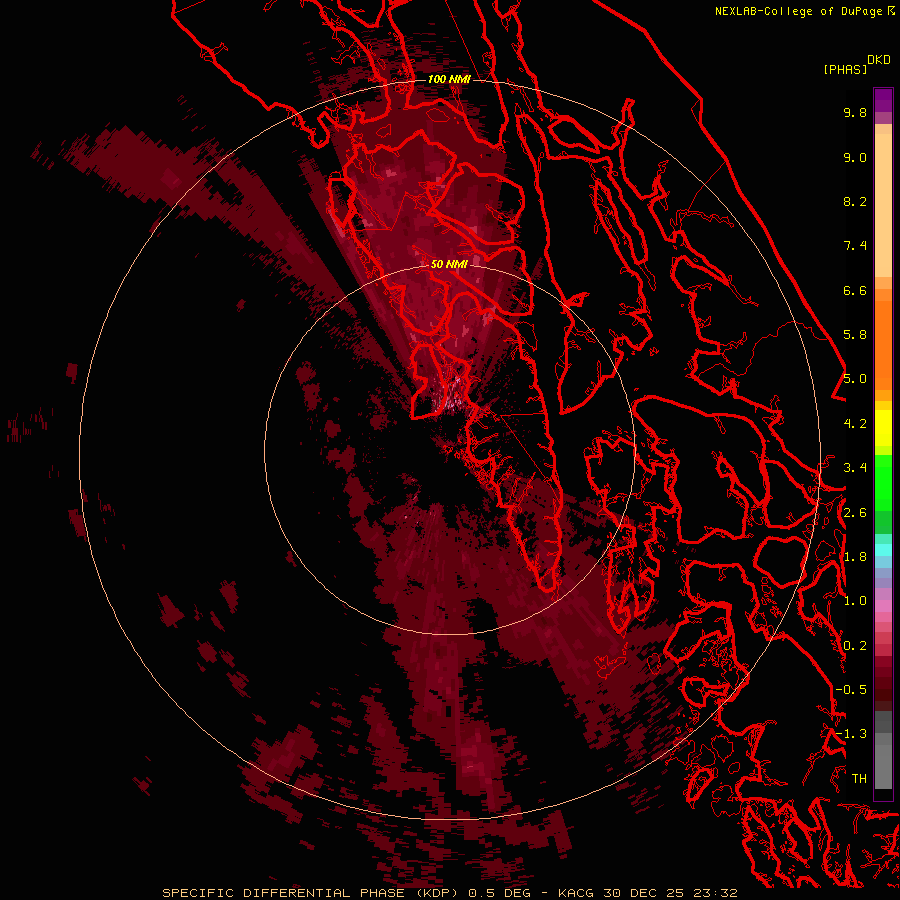
Task: Click the 100 NMI range ring label
Action: [449, 79]
